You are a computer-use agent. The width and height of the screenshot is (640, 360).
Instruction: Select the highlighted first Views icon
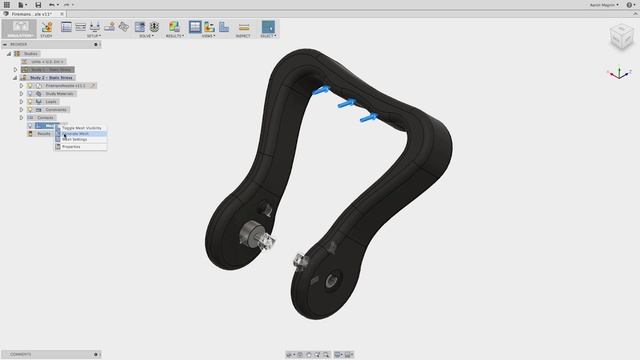[x=195, y=27]
